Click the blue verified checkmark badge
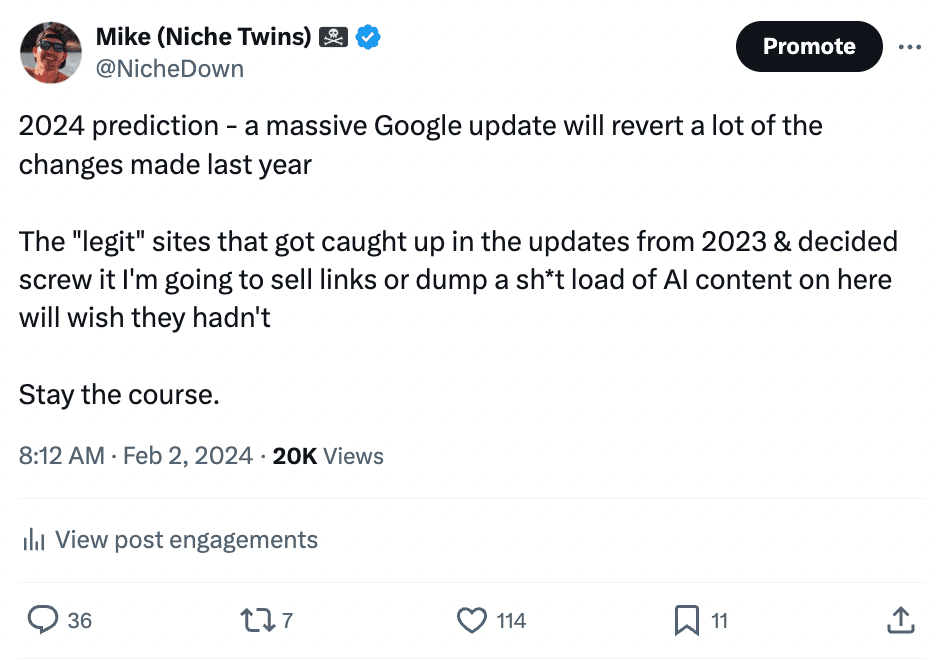Viewport: 942px width, 660px height. coord(368,37)
